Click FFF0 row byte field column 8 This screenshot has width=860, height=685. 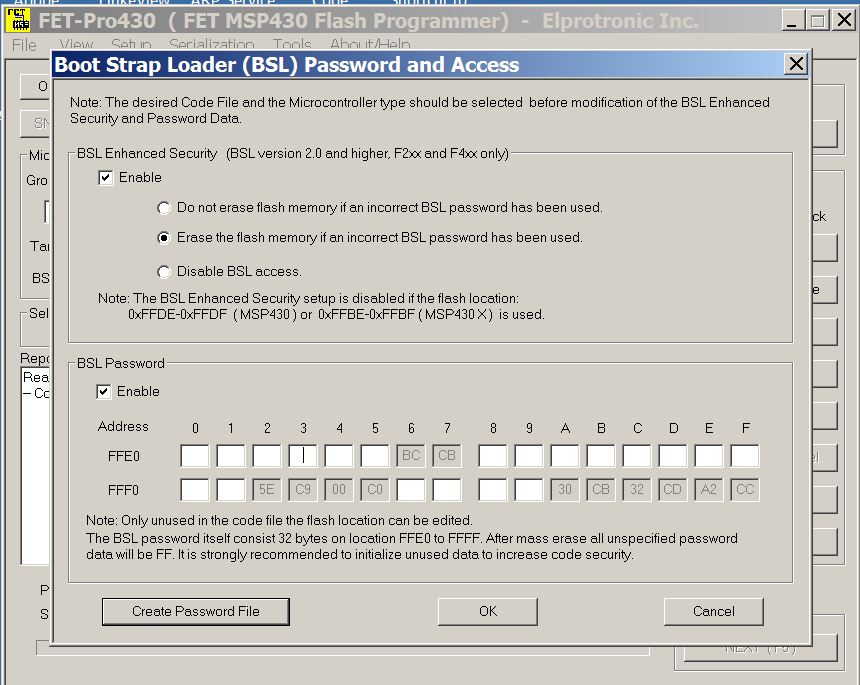coord(493,490)
